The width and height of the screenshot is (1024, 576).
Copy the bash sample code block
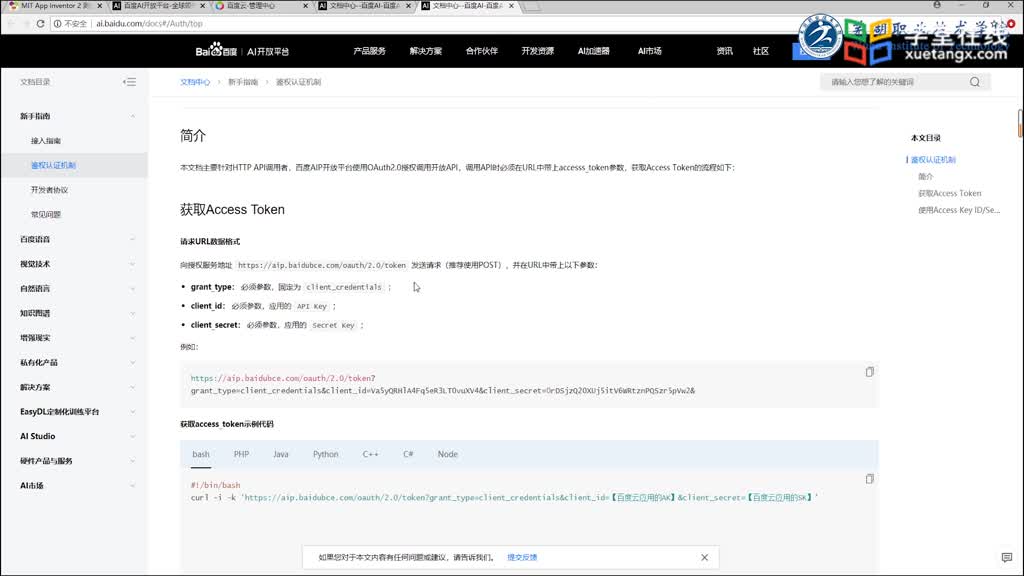[x=869, y=479]
